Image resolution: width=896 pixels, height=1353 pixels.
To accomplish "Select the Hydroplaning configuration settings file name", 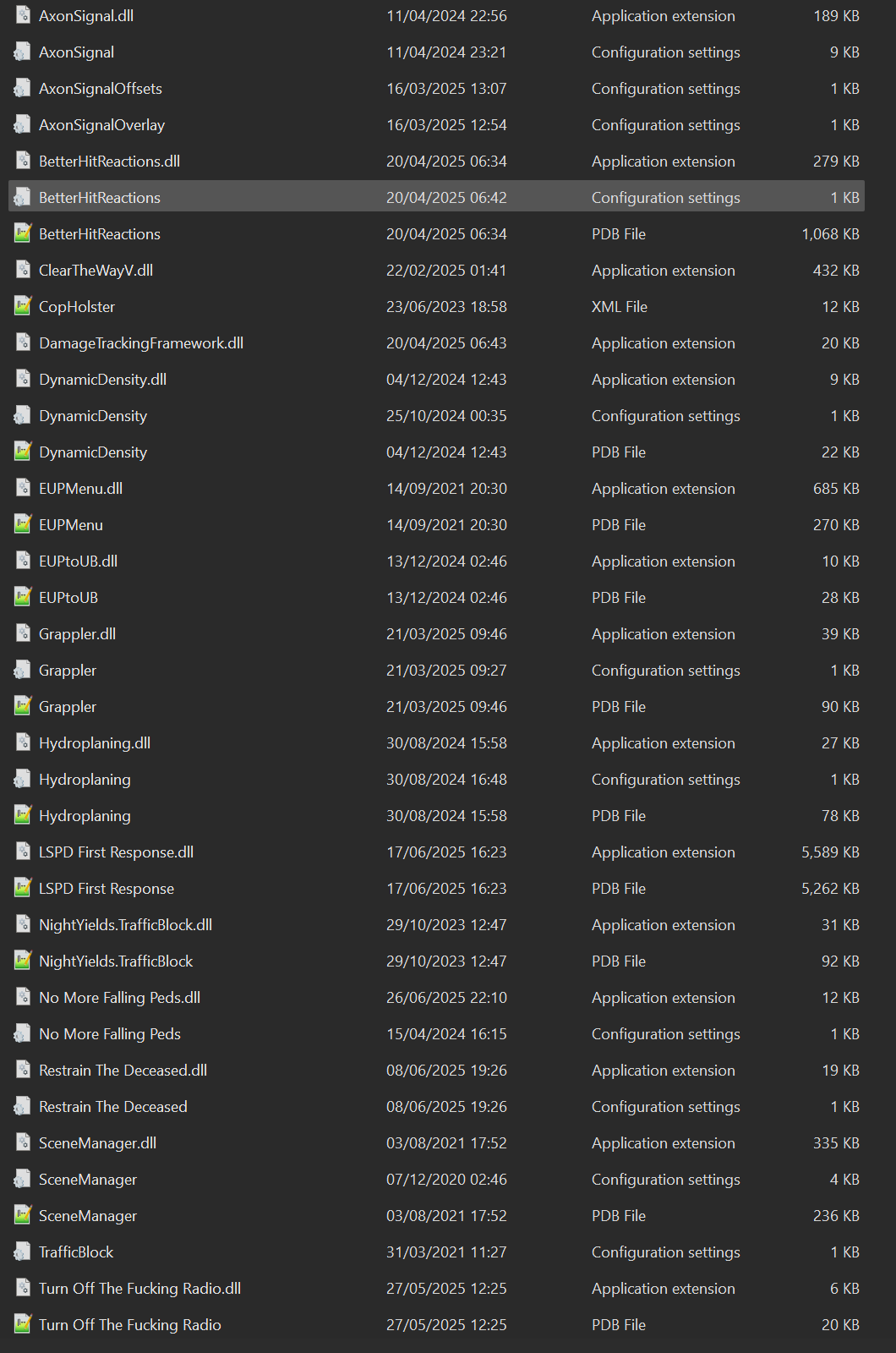I will click(85, 780).
